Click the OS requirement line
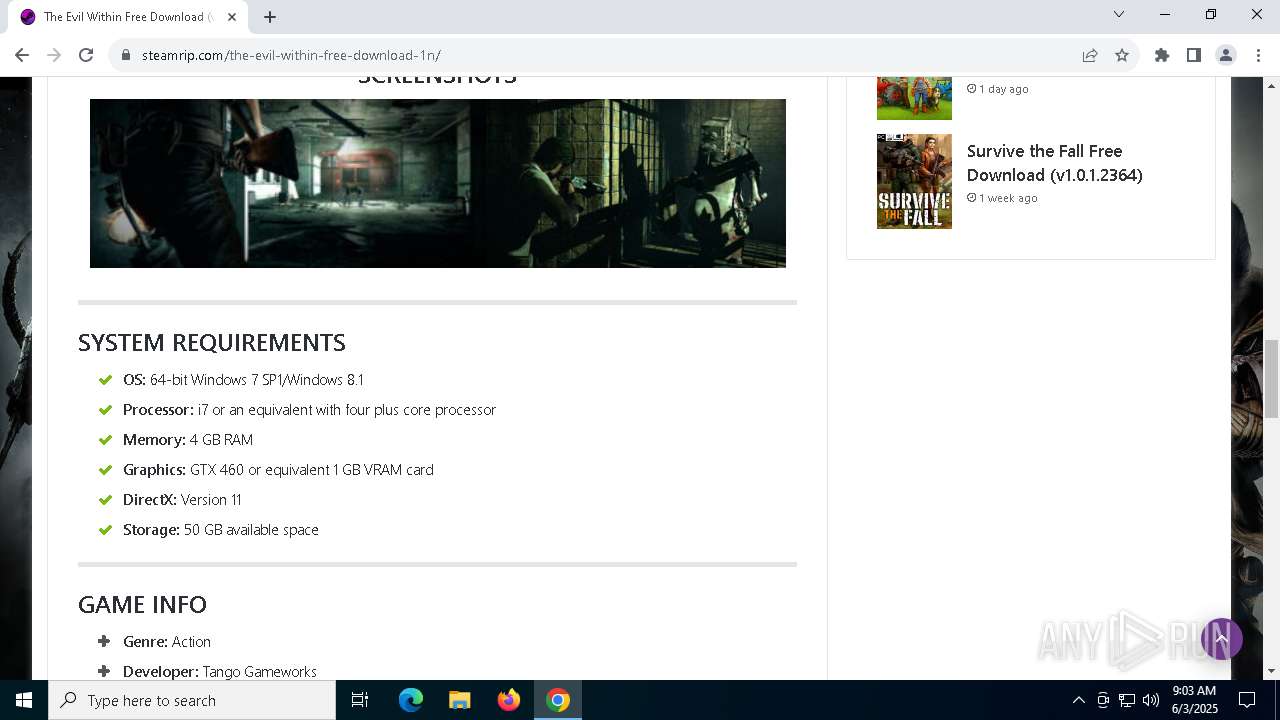This screenshot has width=1280, height=720. click(x=243, y=380)
